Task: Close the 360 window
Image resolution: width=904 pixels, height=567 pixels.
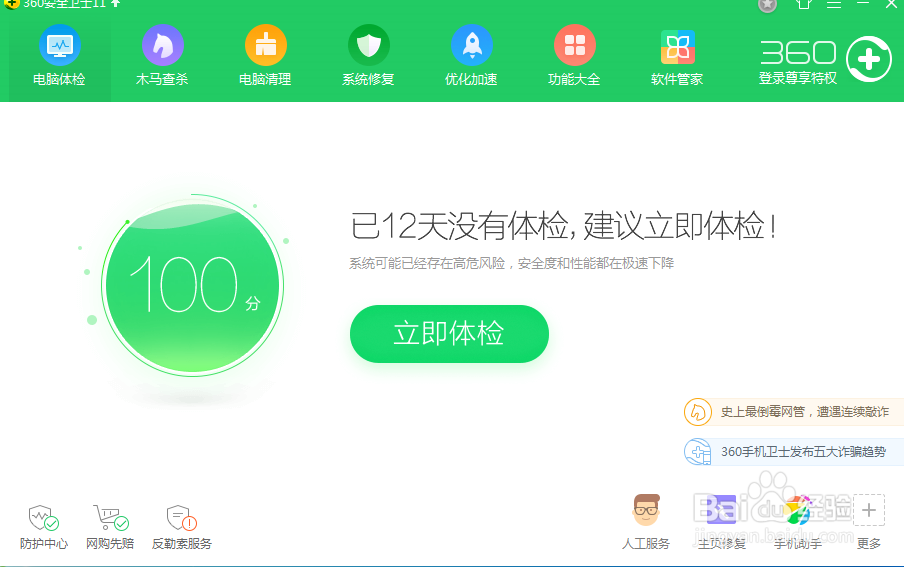Action: (891, 4)
